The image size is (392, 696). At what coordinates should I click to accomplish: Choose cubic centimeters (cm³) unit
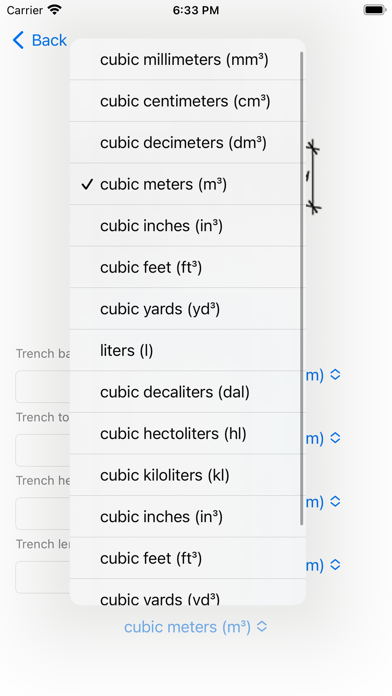tap(188, 101)
